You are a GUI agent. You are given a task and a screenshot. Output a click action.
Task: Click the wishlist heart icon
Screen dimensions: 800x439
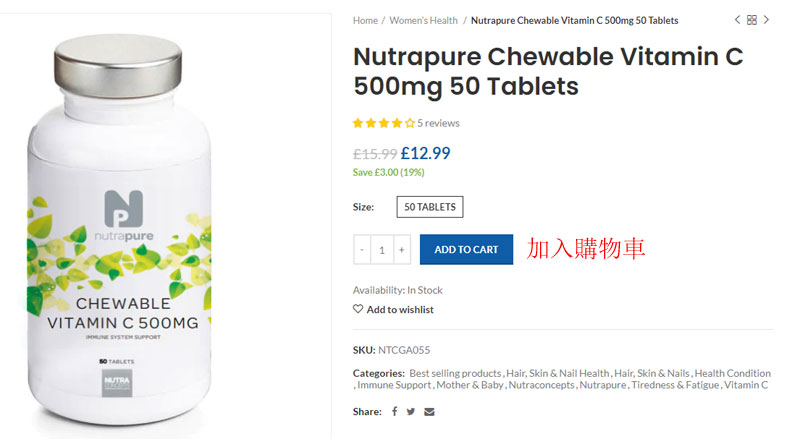pos(358,309)
